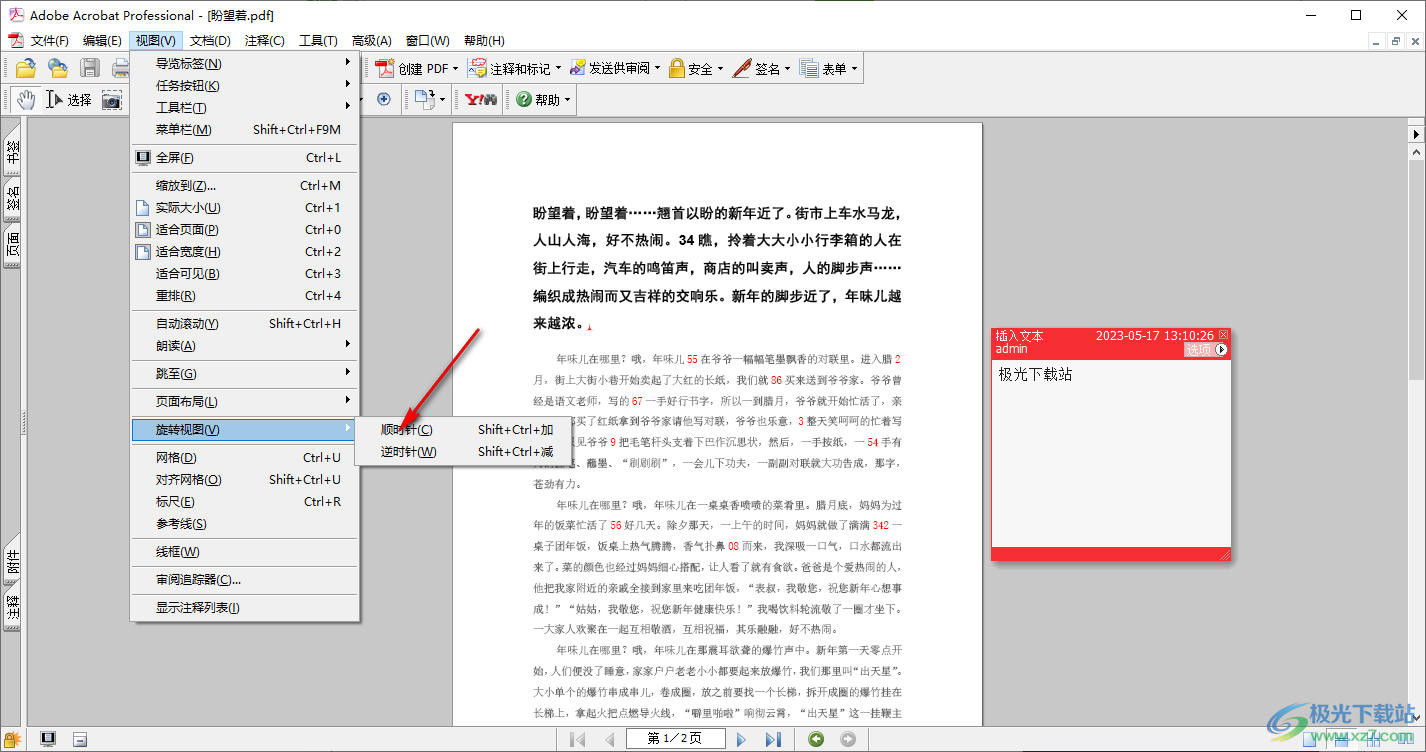Select the Hand tool
Screen dimensions: 1426x752
(x=25, y=99)
